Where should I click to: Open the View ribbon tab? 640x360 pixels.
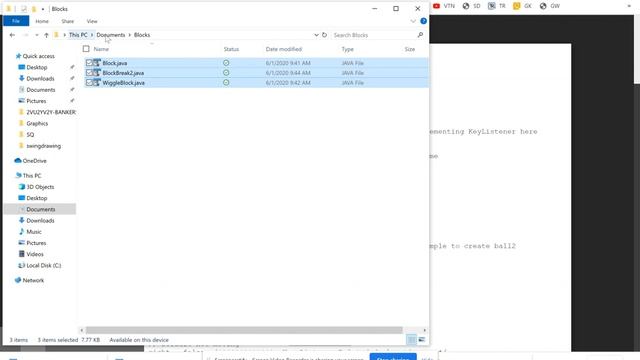[92, 21]
